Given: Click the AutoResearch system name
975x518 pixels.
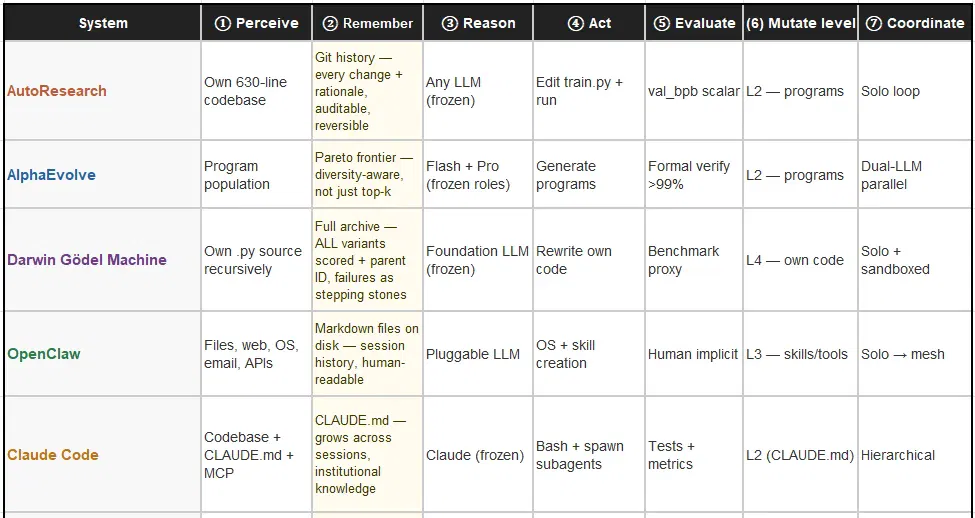Looking at the screenshot, I should click(57, 91).
